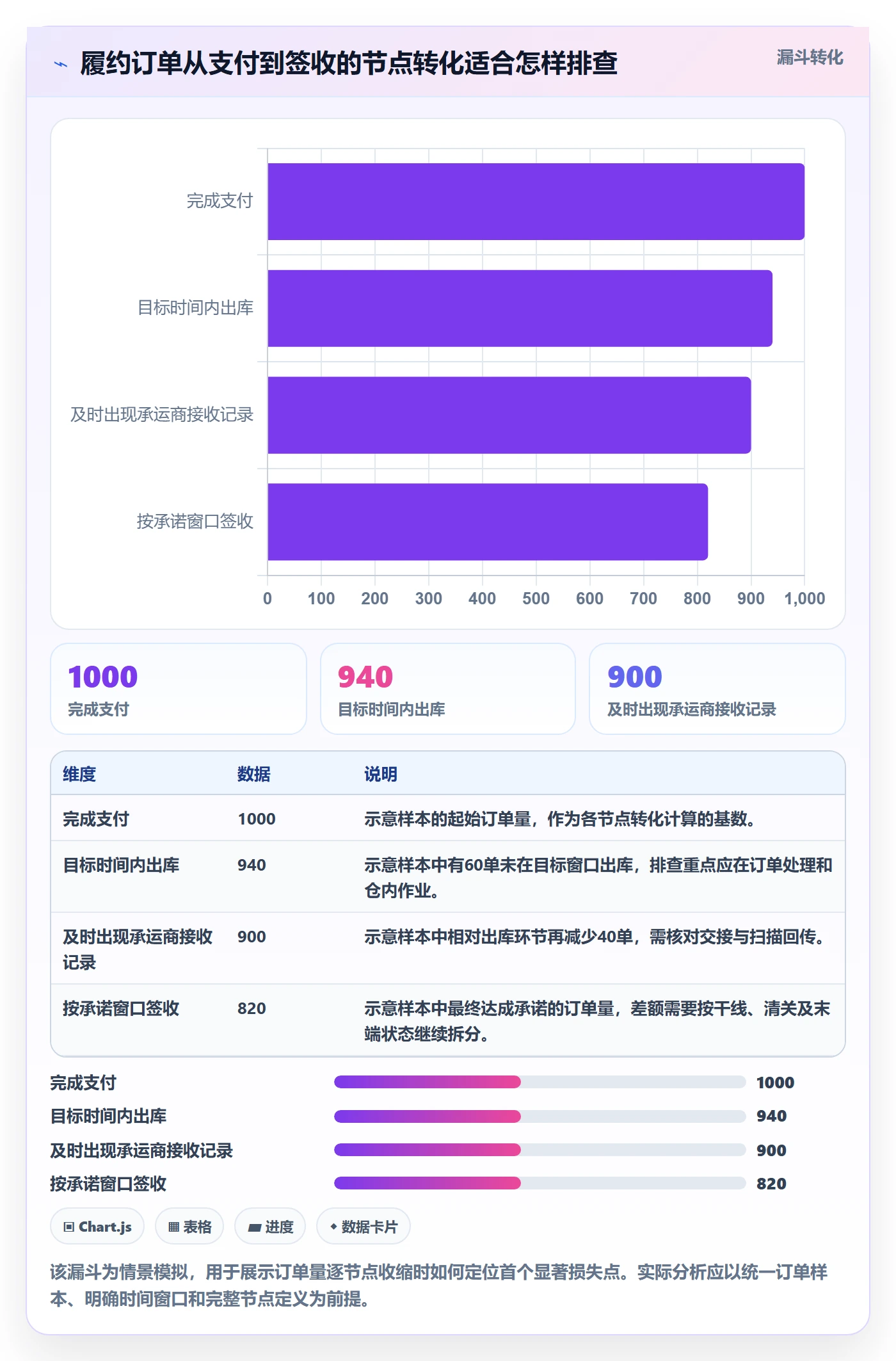This screenshot has width=896, height=1361.
Task: Select the 表格 chip
Action: (x=189, y=1227)
